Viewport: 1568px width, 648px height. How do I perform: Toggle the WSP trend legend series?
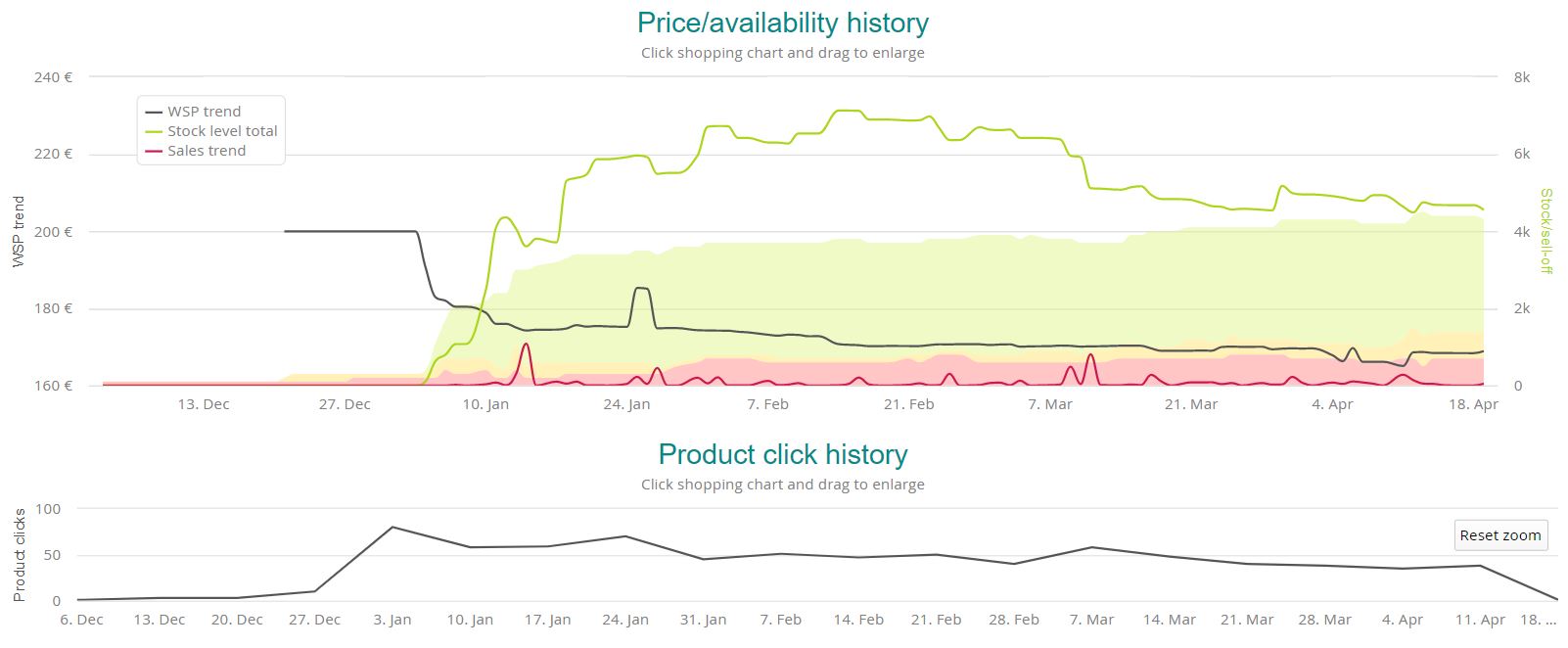[204, 112]
